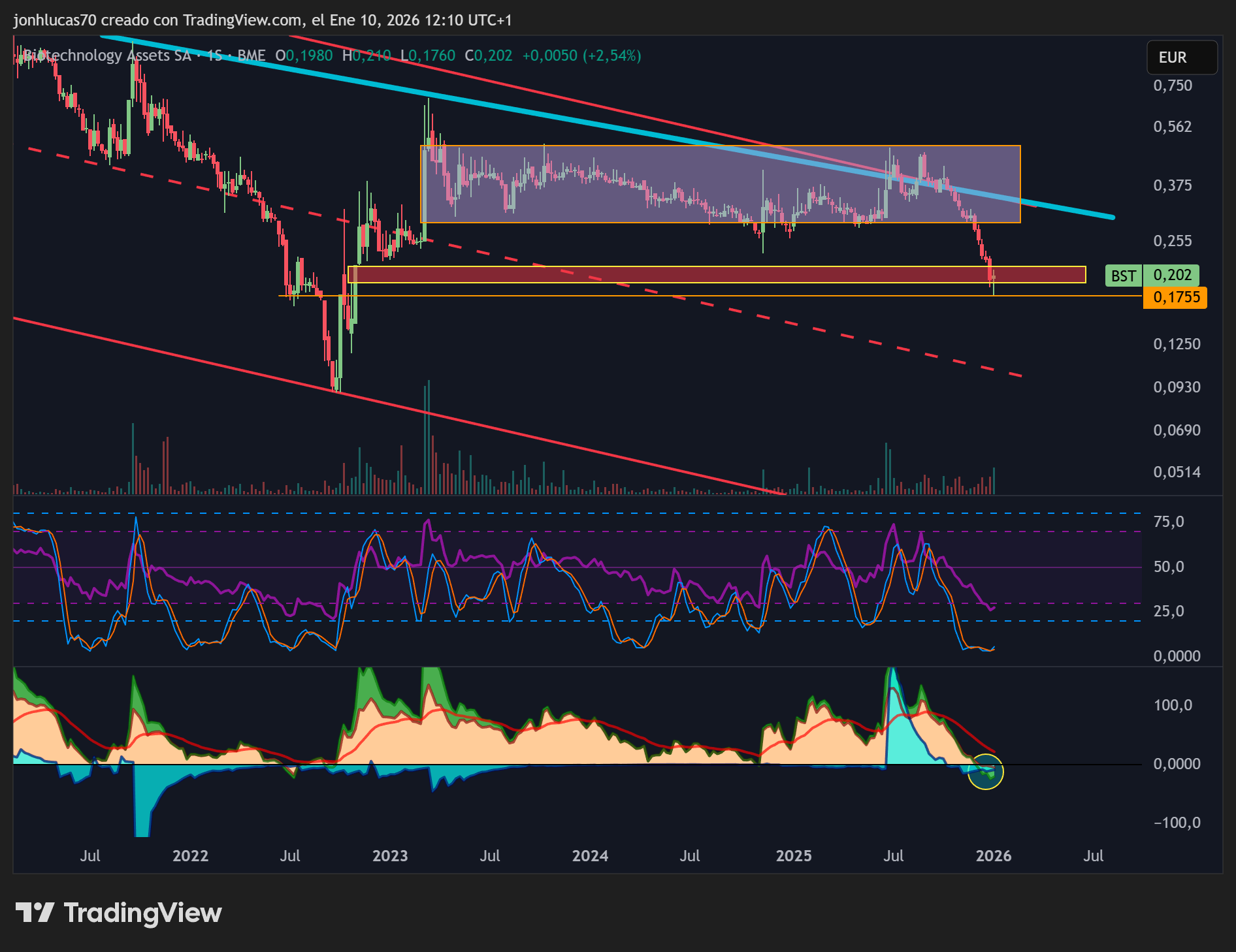Click the TradingView logo at bottom left
The image size is (1236, 952).
pyautogui.click(x=118, y=913)
